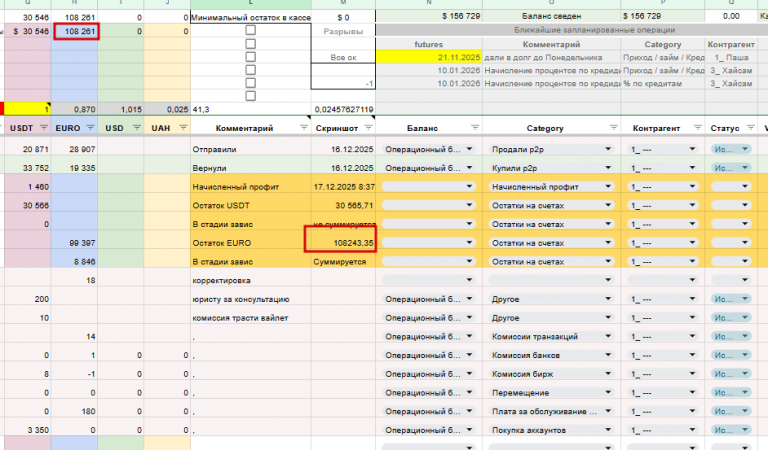Select the дали в долг до Понедельника comment
Viewport: 768px width, 450px height.
click(552, 57)
